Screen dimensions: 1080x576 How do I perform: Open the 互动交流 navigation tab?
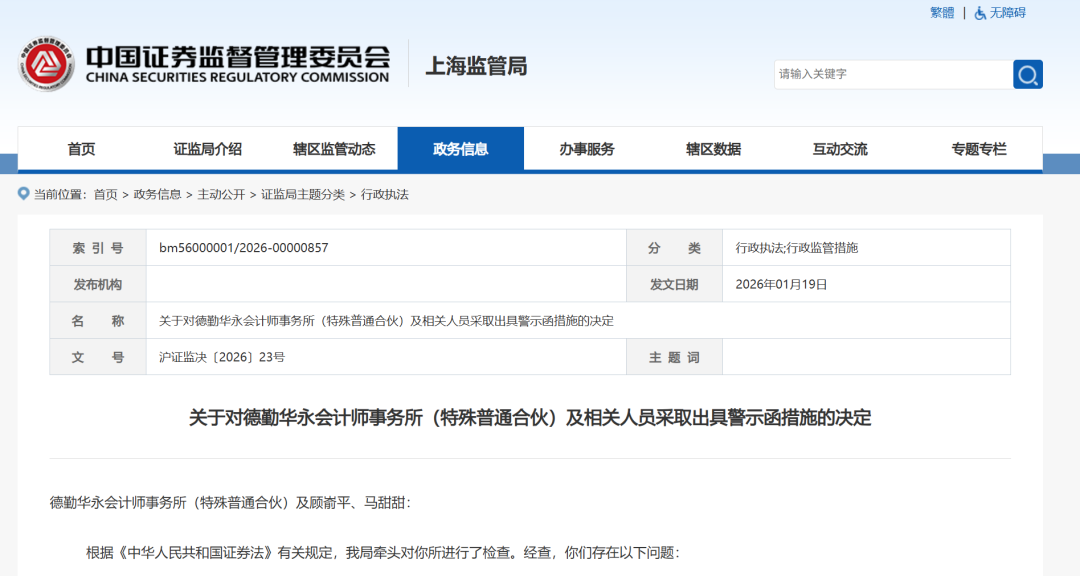pyautogui.click(x=840, y=149)
